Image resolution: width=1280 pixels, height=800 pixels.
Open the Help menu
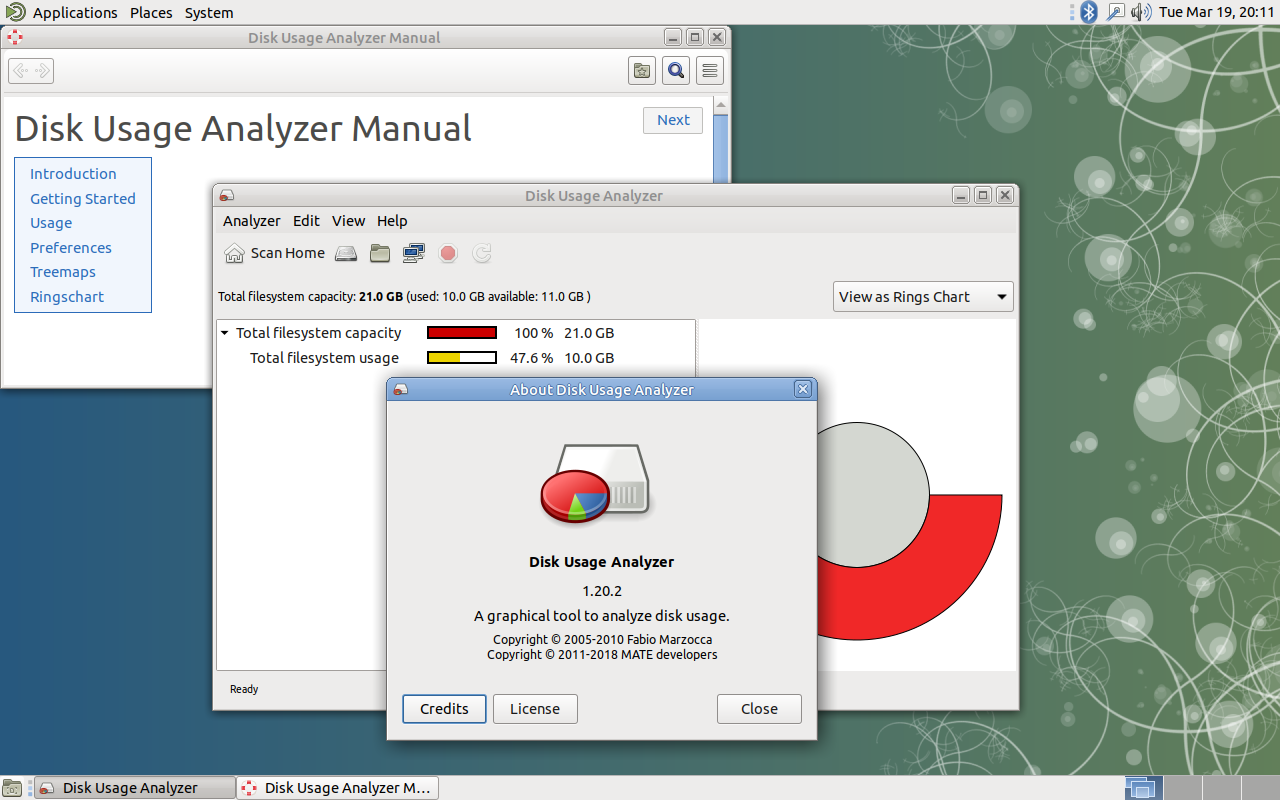(x=392, y=221)
